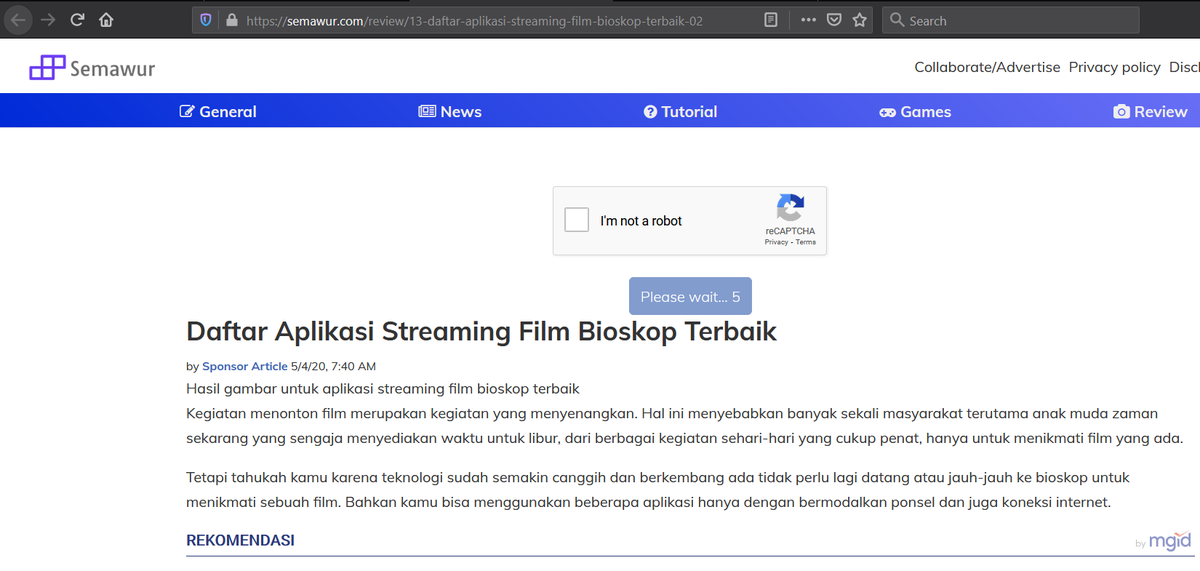Show site security info via padlock icon
Screen dimensions: 1200x571
(x=232, y=20)
